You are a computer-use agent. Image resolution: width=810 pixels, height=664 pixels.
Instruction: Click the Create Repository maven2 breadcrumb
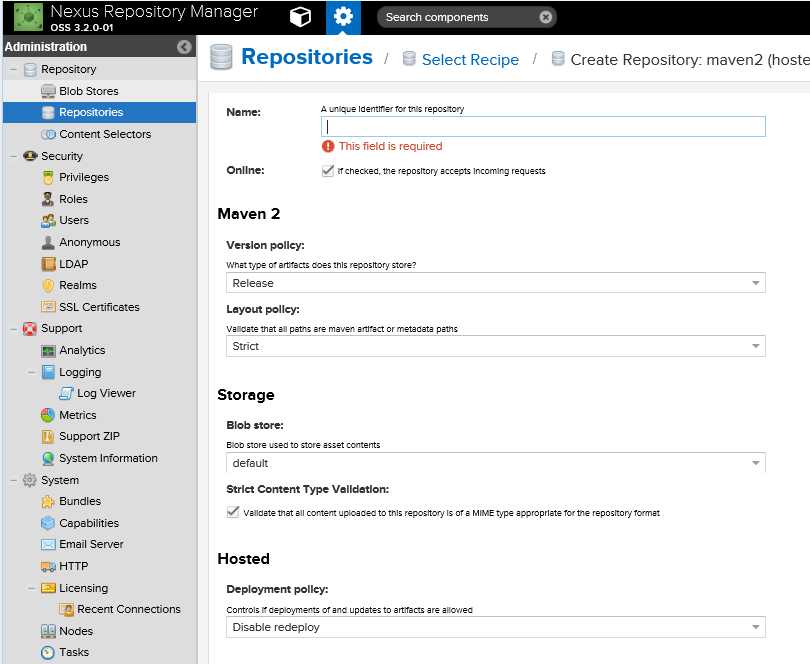point(690,59)
